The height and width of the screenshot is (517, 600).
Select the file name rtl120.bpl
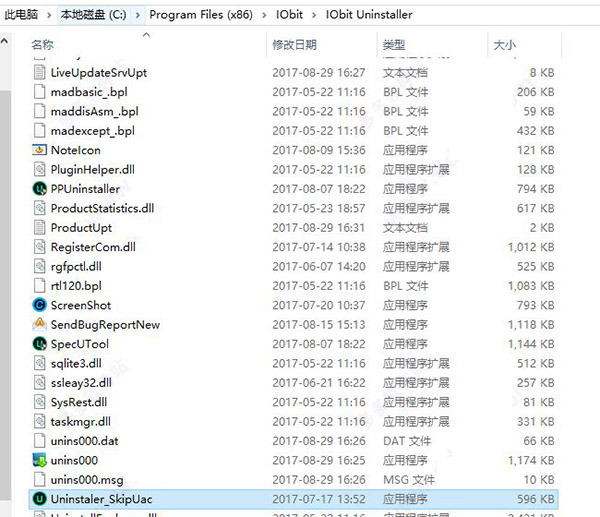click(76, 286)
